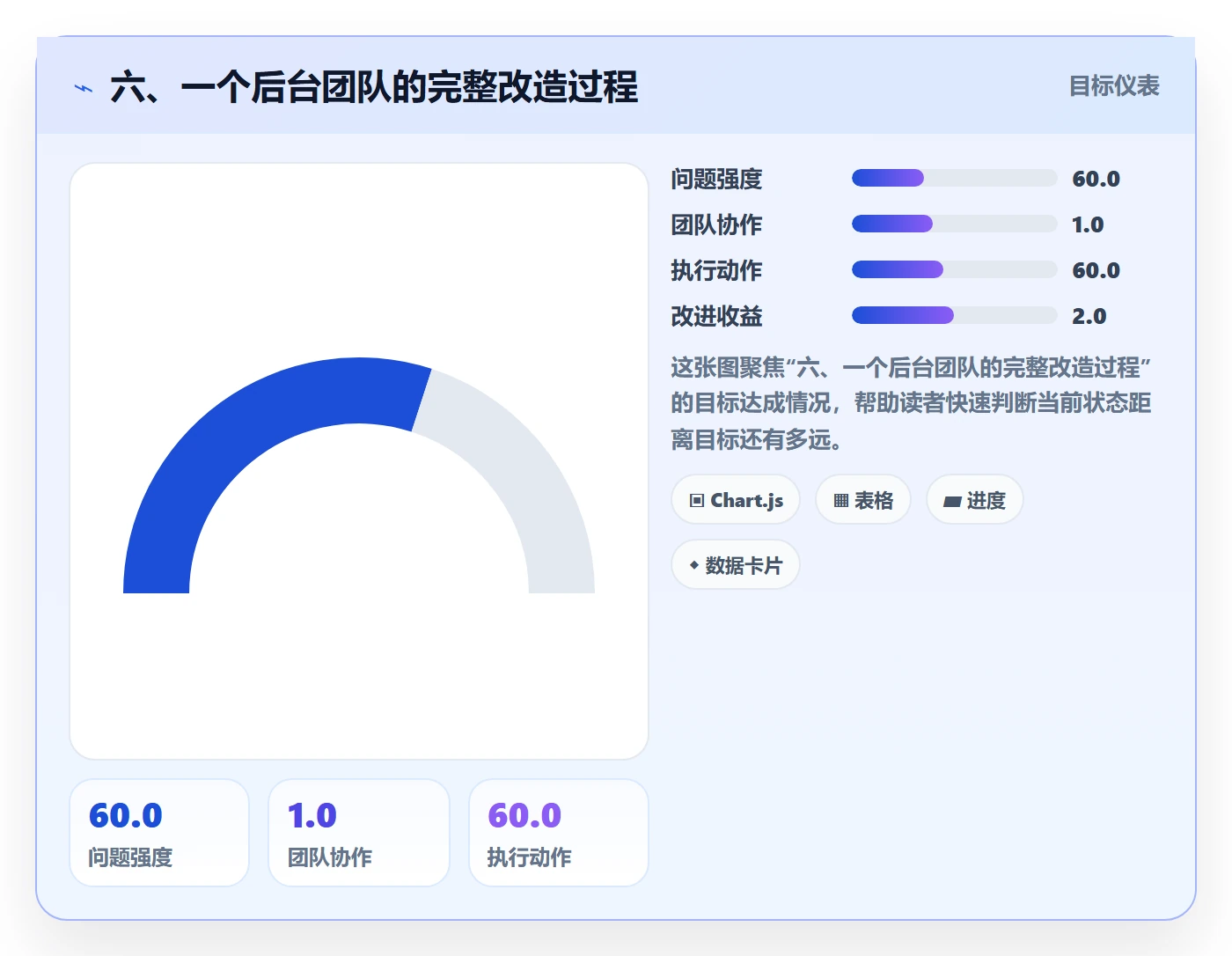
Task: Click the title 六、一个后台团队的完整改造过程
Action: (374, 87)
